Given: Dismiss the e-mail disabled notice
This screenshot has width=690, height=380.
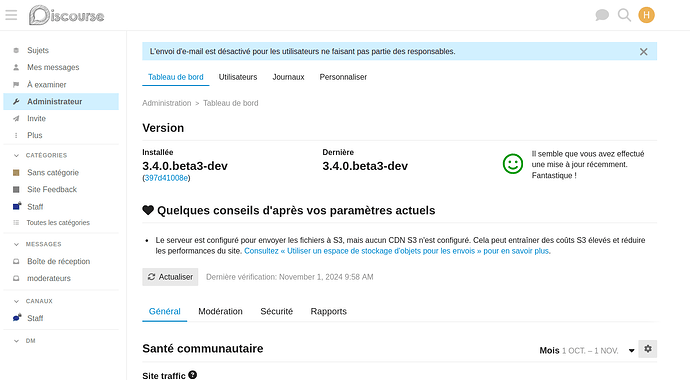Looking at the screenshot, I should click(643, 51).
